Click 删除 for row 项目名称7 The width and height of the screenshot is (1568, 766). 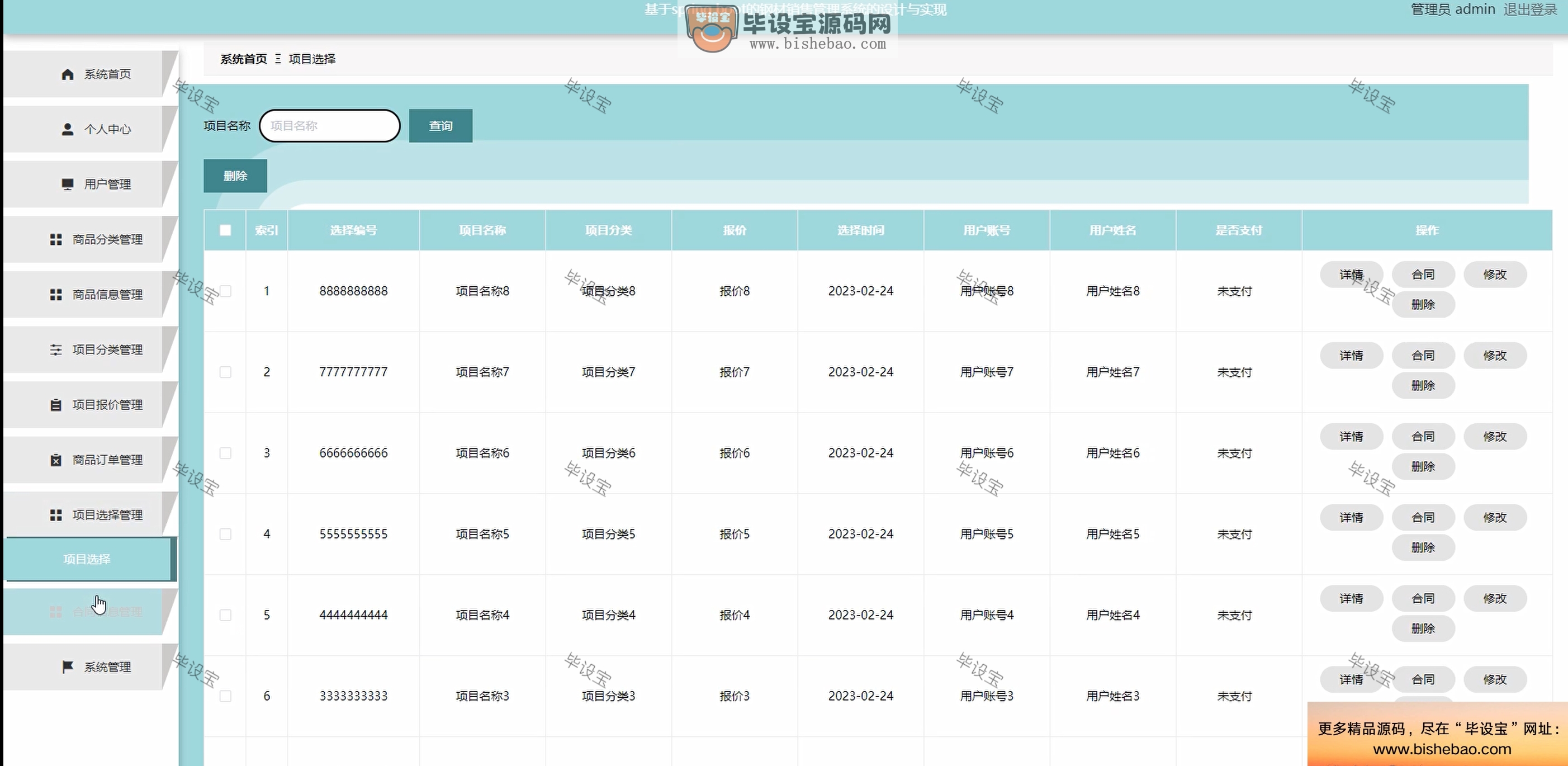[x=1423, y=385]
